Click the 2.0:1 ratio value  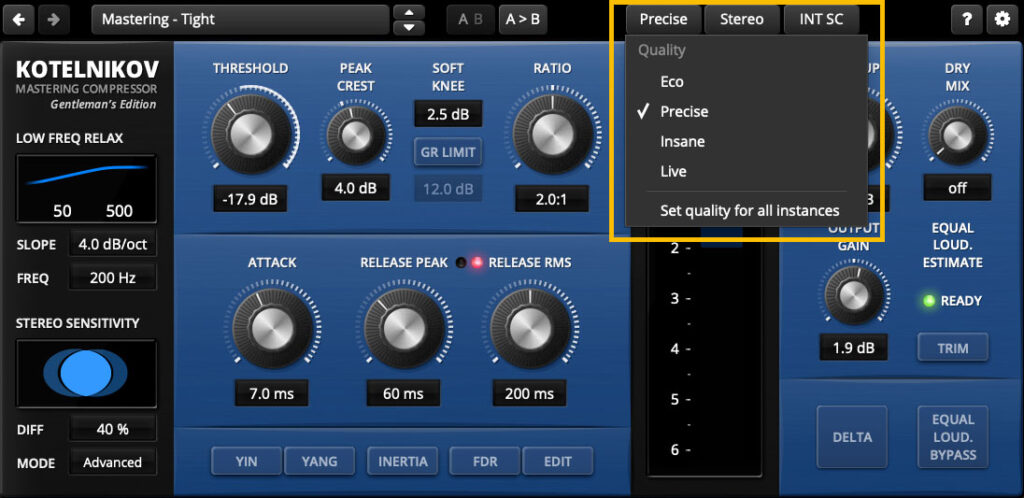point(552,198)
